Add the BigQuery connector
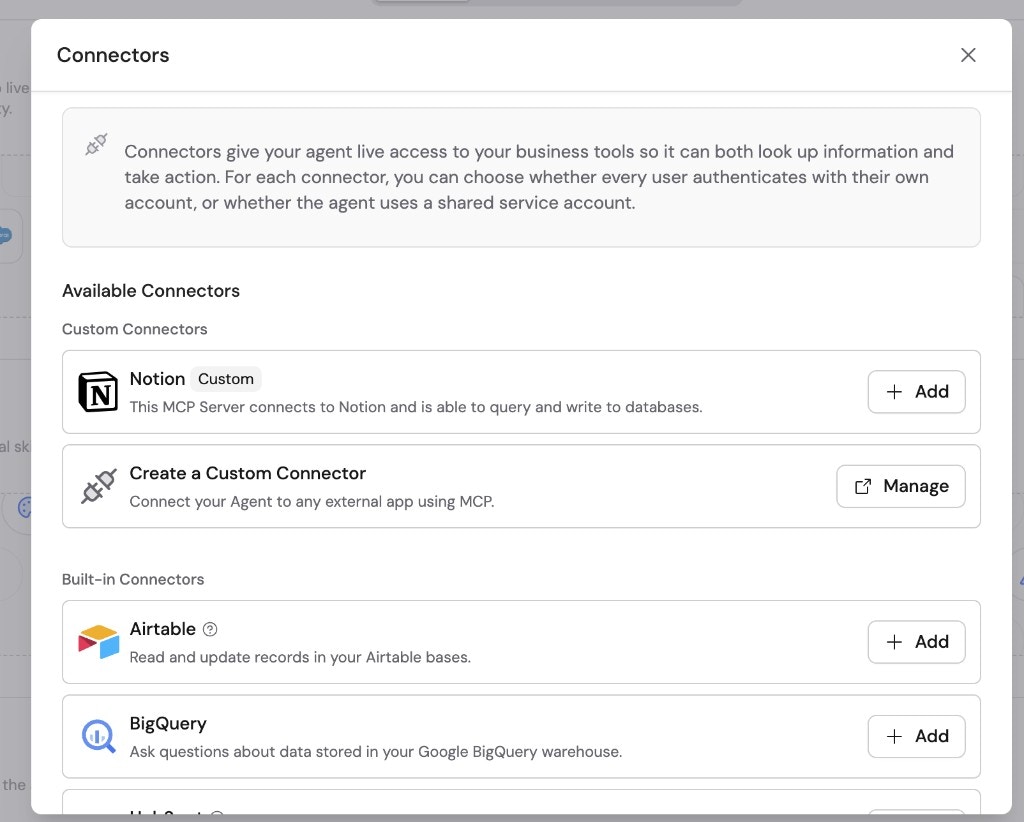This screenshot has height=822, width=1024. (x=916, y=736)
